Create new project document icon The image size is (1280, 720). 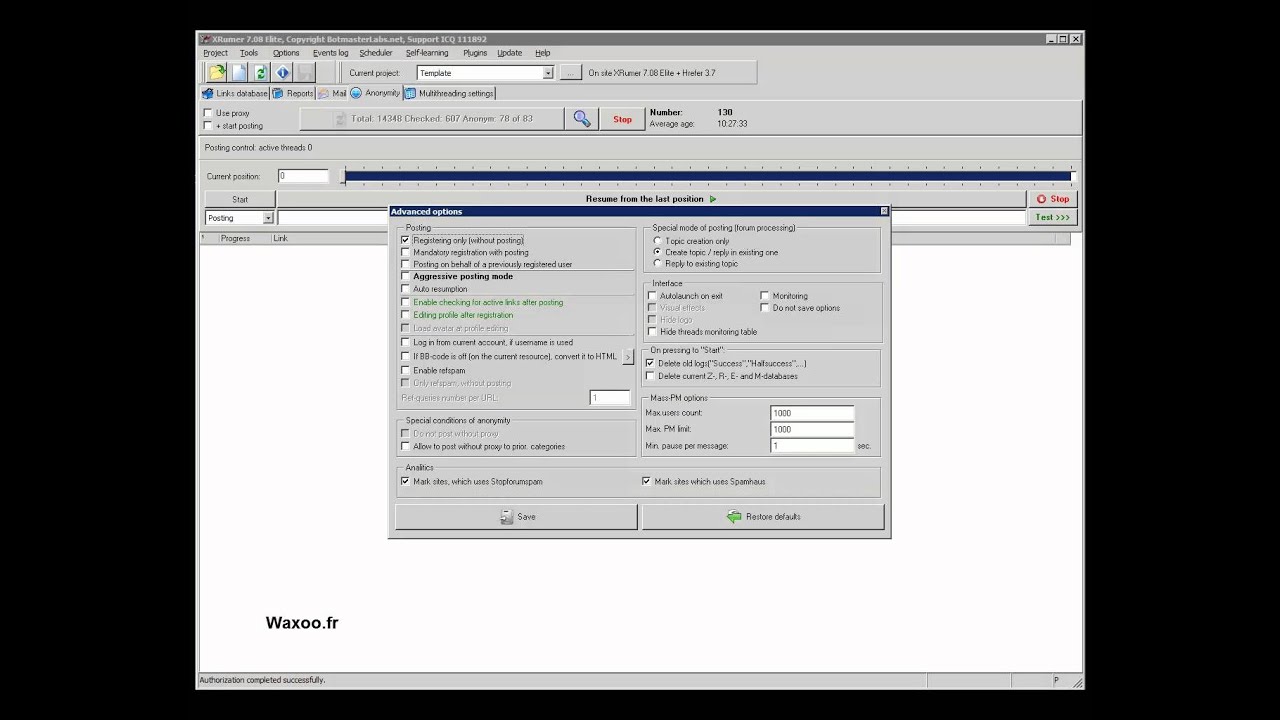(239, 72)
